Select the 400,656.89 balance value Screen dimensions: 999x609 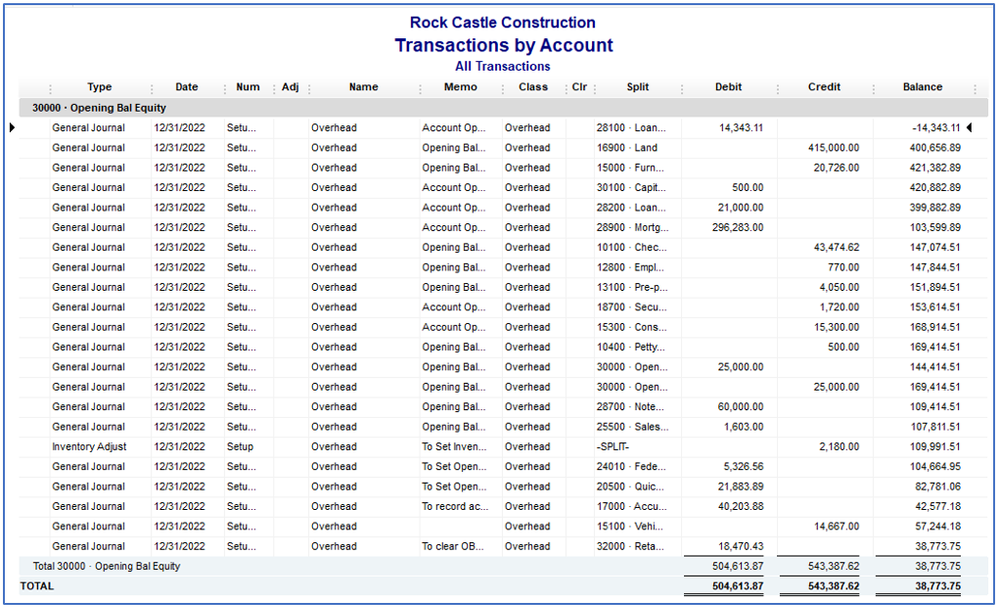[935, 148]
